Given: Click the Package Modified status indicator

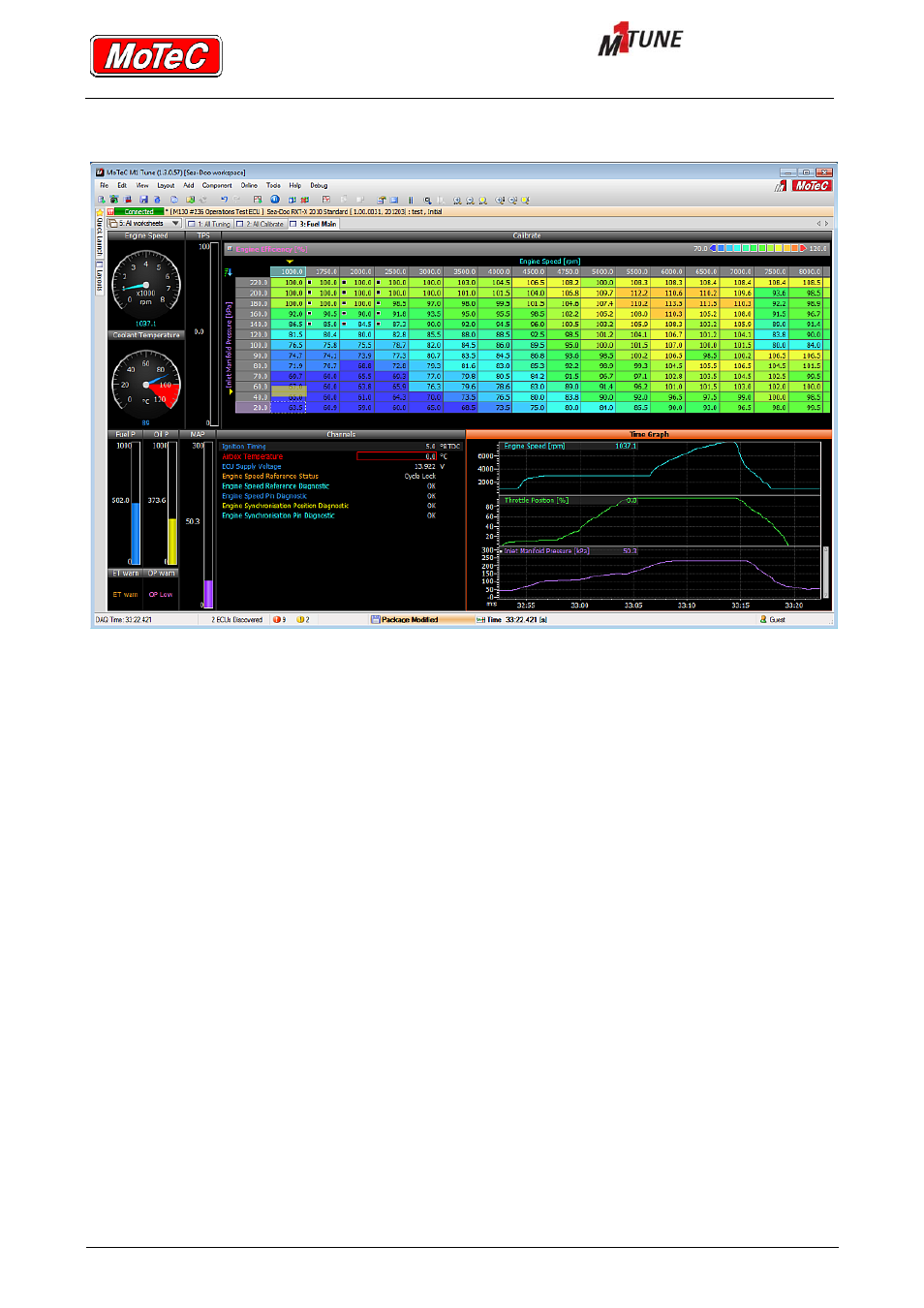Looking at the screenshot, I should point(405,620).
